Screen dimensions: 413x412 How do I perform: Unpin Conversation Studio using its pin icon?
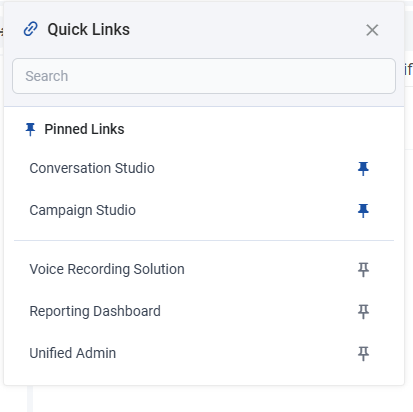[363, 169]
